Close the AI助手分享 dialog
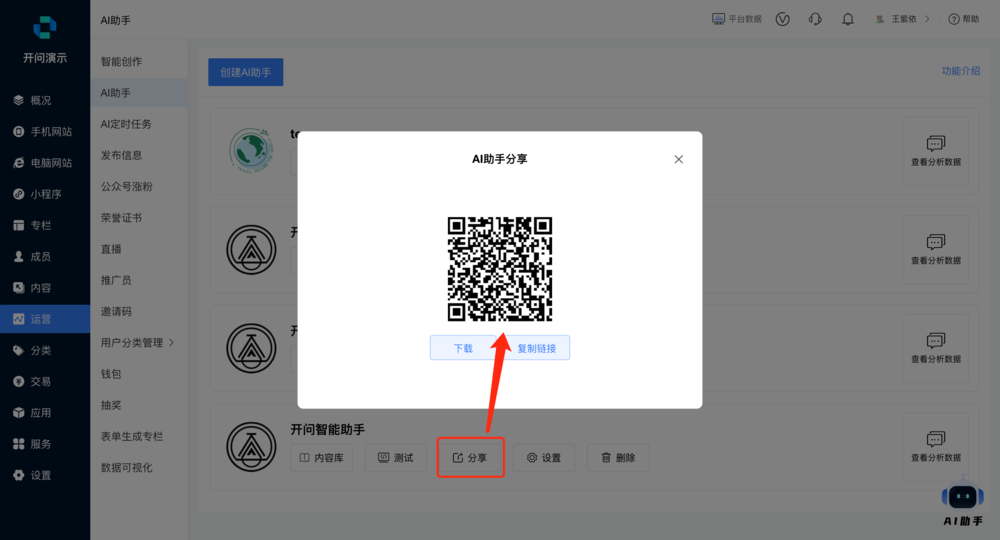Viewport: 1000px width, 540px height. coord(679,159)
